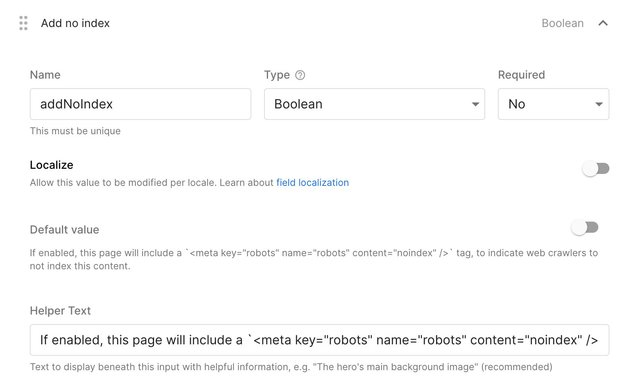640x390 pixels.
Task: Click the Required column label
Action: (x=521, y=75)
